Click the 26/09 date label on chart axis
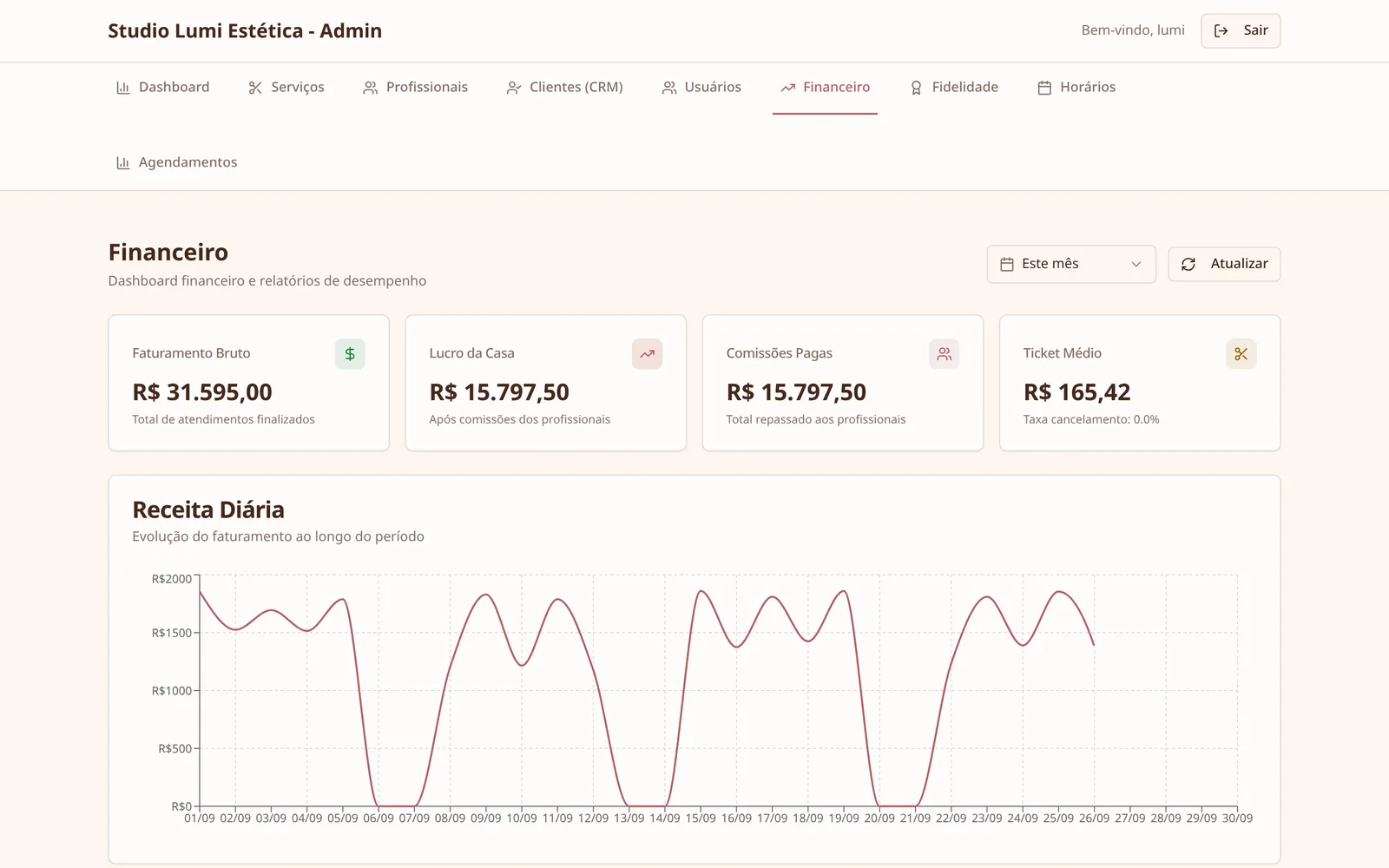1389x868 pixels. point(1094,819)
